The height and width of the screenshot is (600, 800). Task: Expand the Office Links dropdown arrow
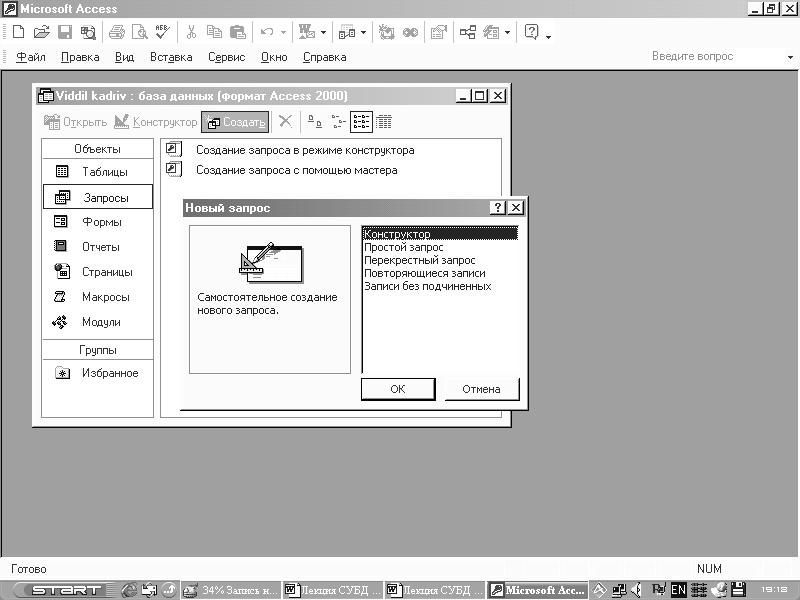pyautogui.click(x=323, y=33)
